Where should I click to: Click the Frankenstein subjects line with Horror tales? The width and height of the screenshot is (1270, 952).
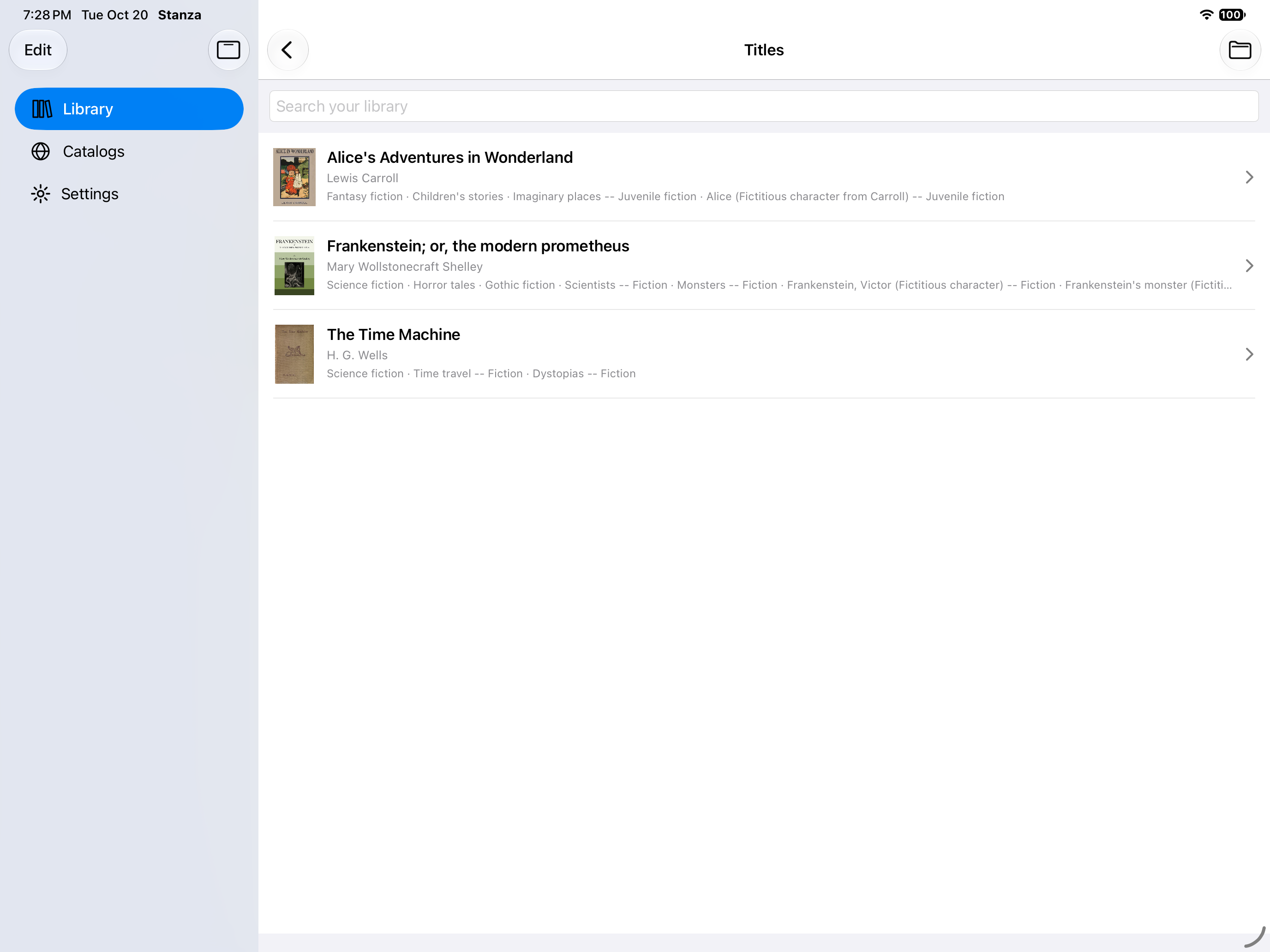779,285
